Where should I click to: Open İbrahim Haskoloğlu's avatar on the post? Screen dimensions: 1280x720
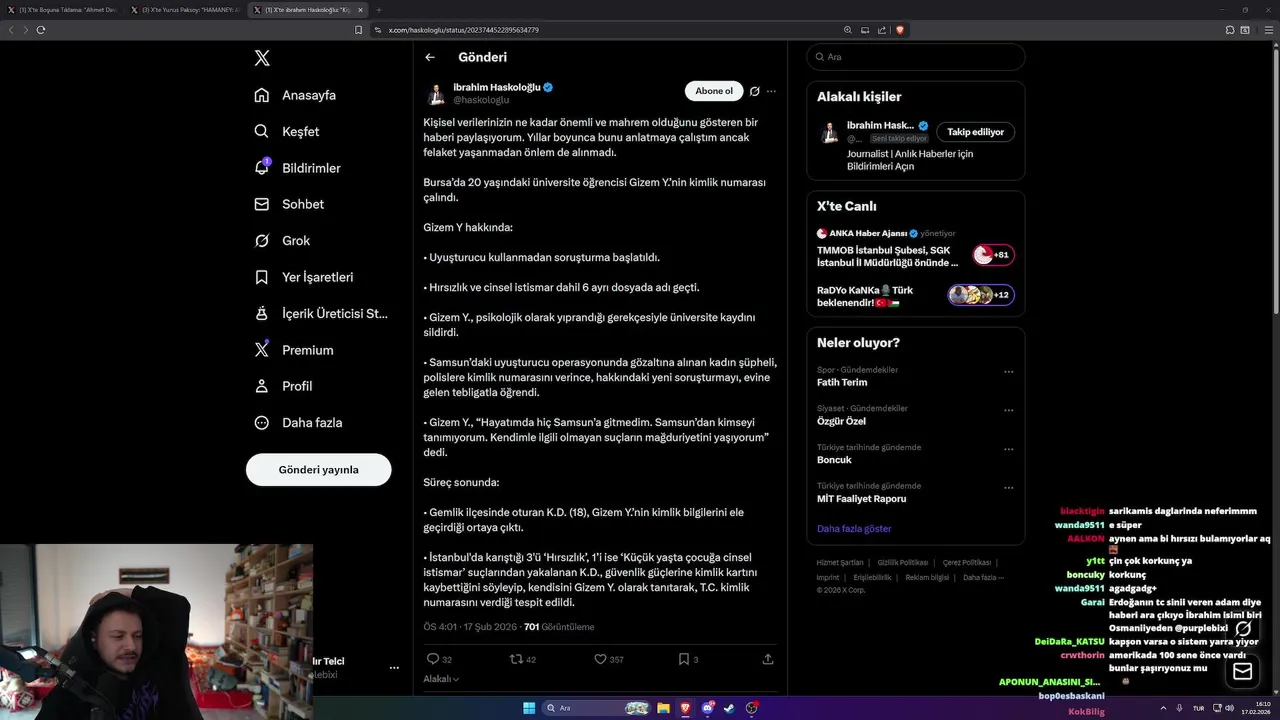click(436, 94)
